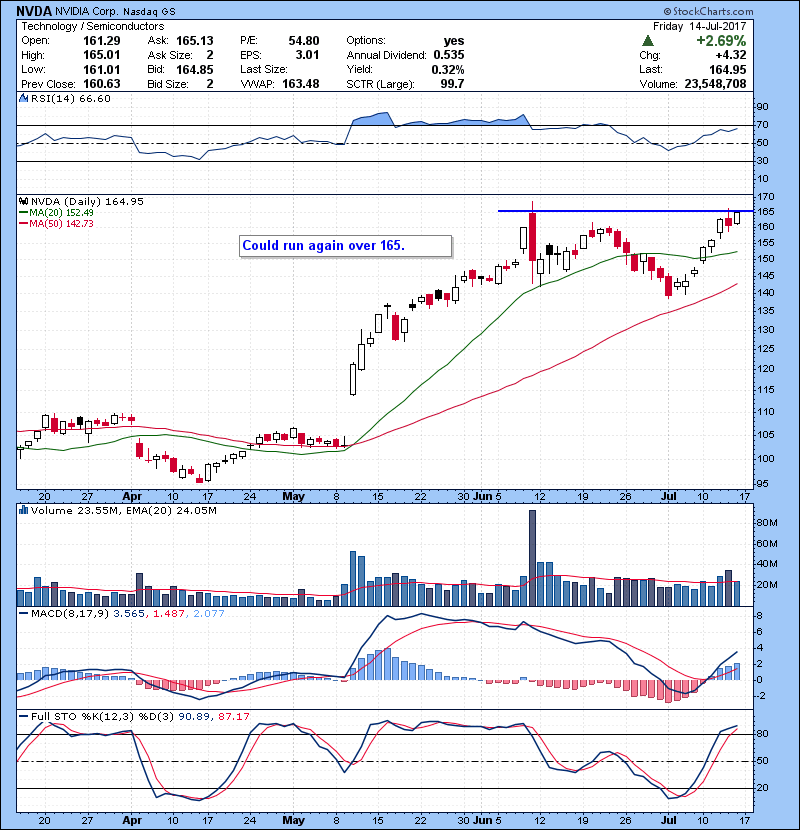The width and height of the screenshot is (800, 830).
Task: Click the MACD(8,17,9) indicator label
Action: pyautogui.click(x=70, y=613)
